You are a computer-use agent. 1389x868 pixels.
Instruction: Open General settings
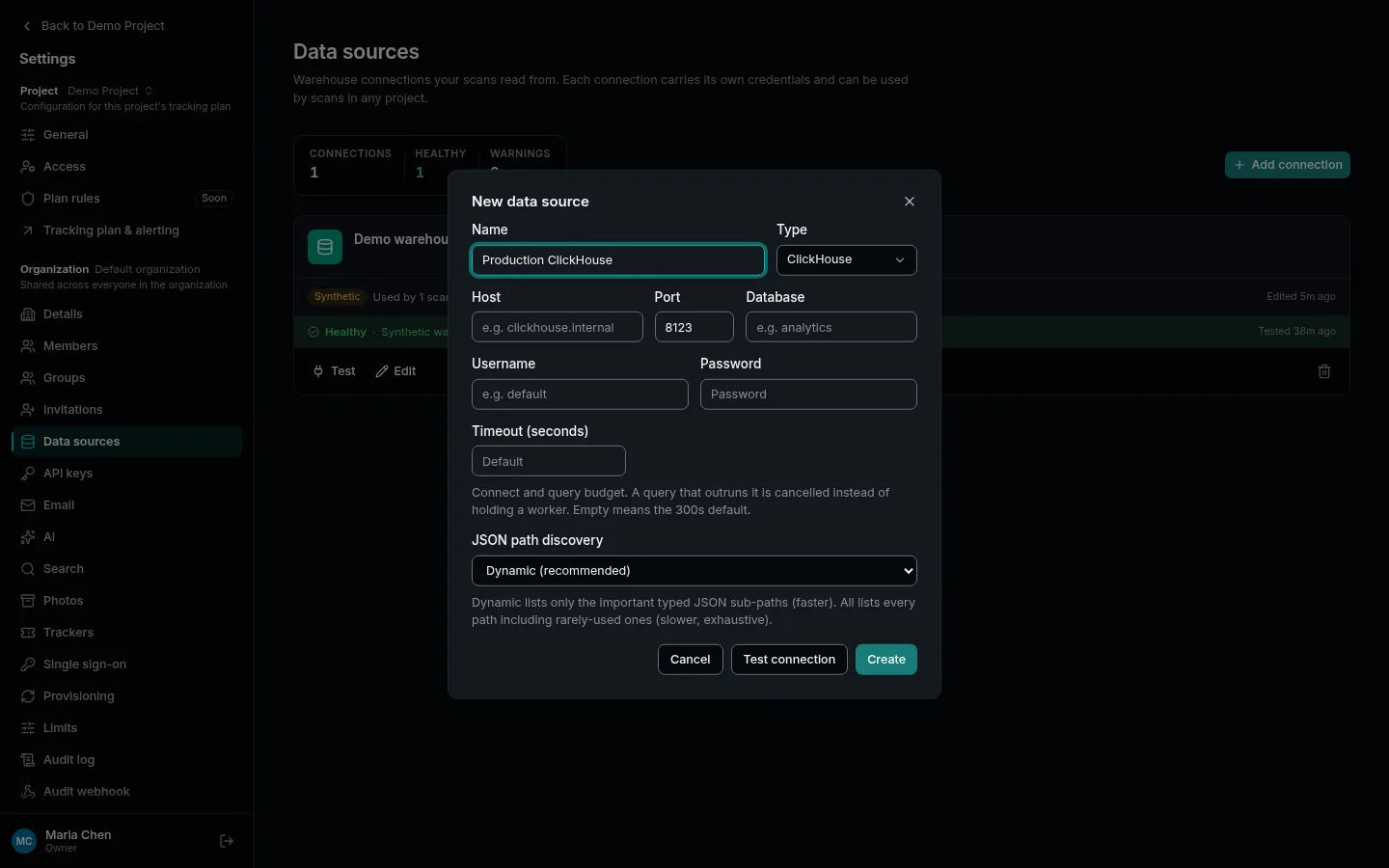pyautogui.click(x=126, y=135)
